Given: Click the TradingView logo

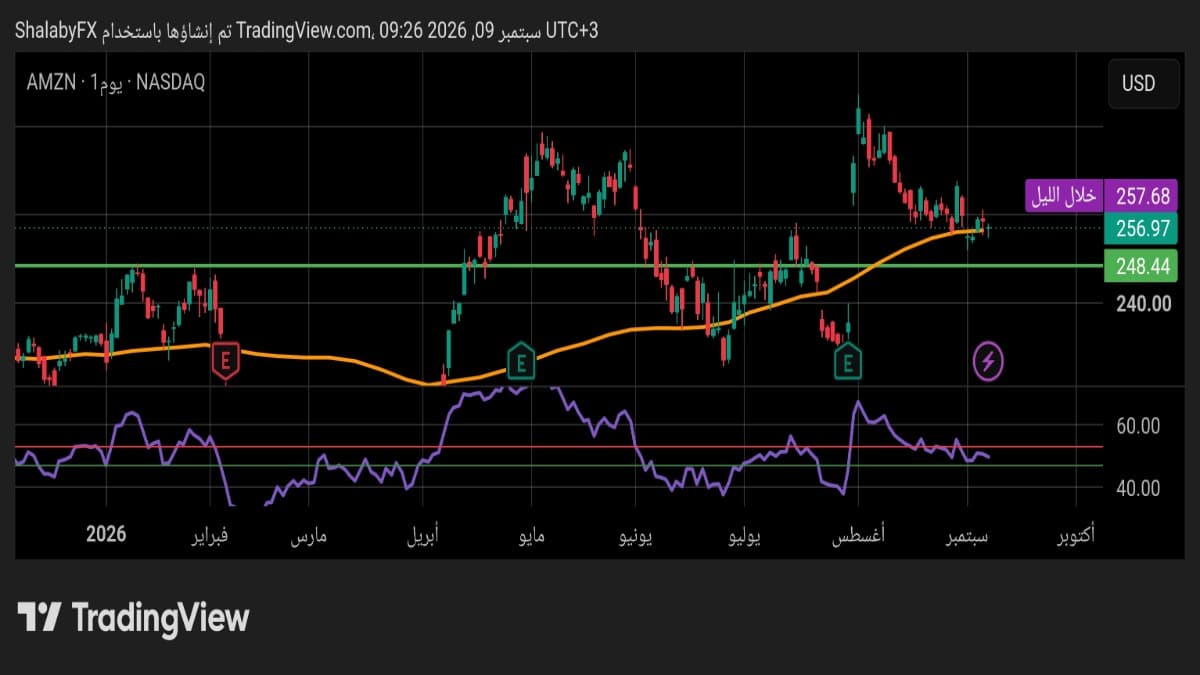Looking at the screenshot, I should [134, 617].
